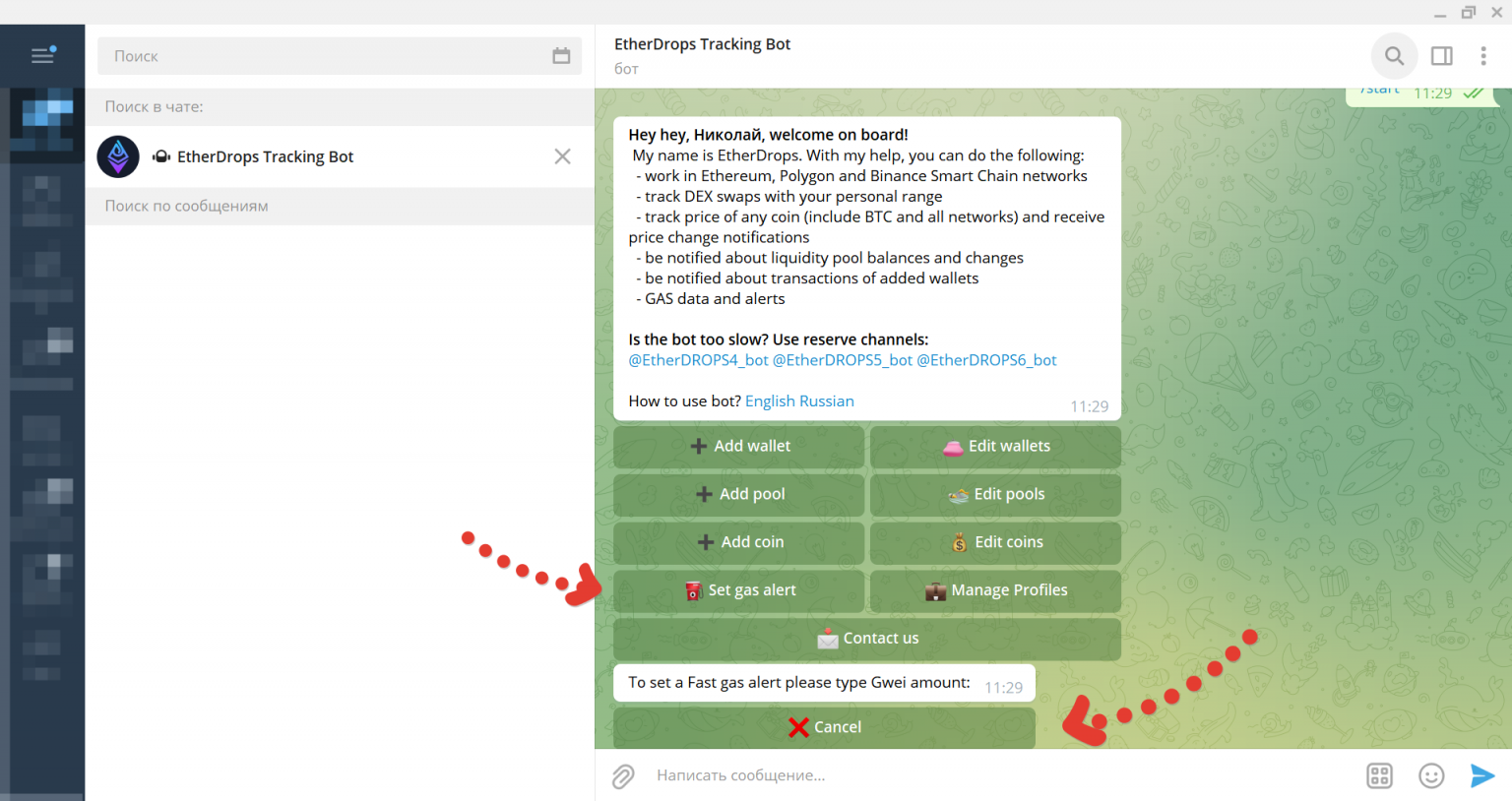Click the welcome message heading text
Screen dimensions: 1512x801
(768, 135)
